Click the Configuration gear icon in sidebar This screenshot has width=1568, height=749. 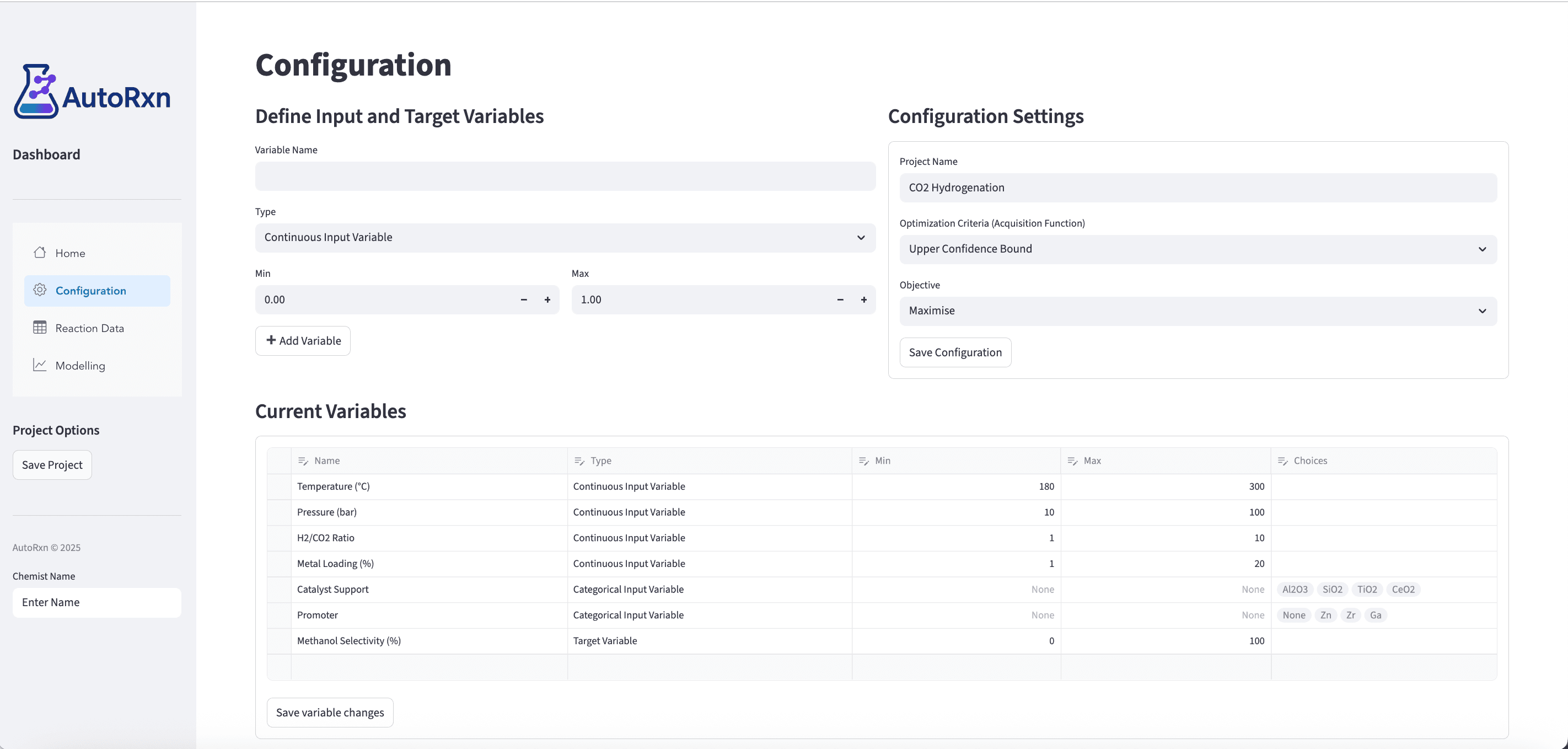[x=39, y=291]
